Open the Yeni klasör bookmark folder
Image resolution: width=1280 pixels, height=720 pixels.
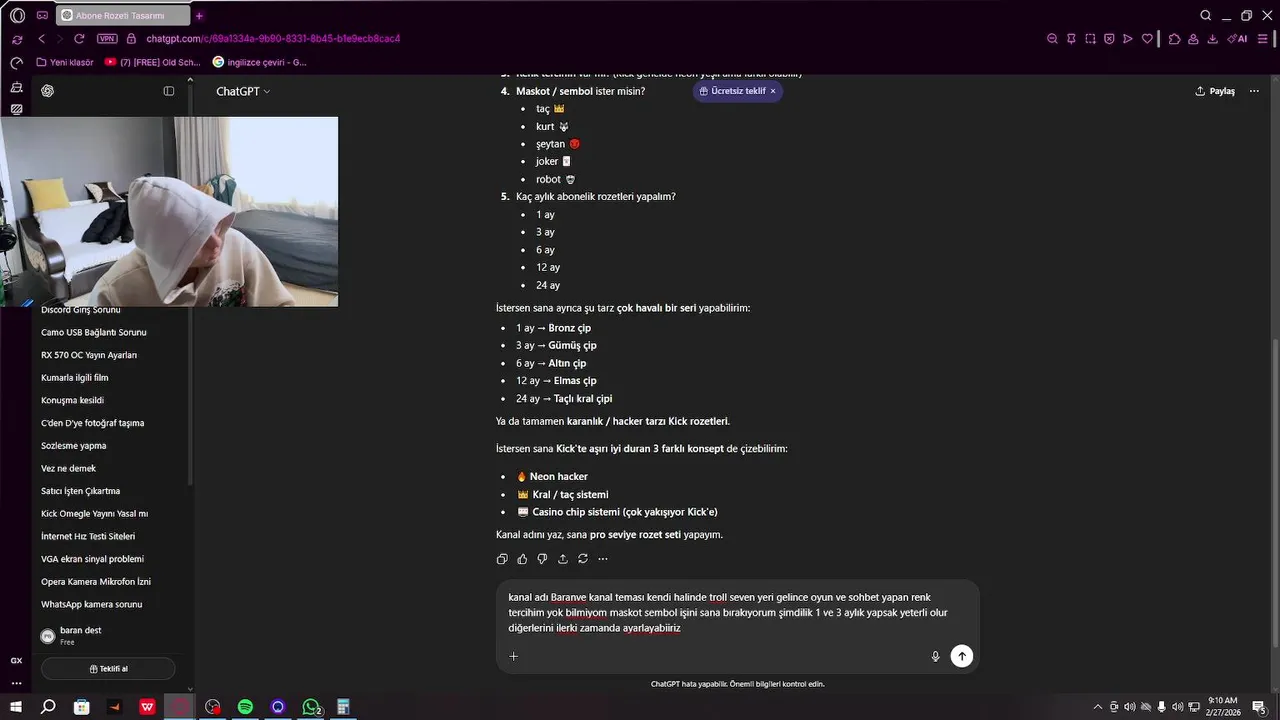click(65, 62)
